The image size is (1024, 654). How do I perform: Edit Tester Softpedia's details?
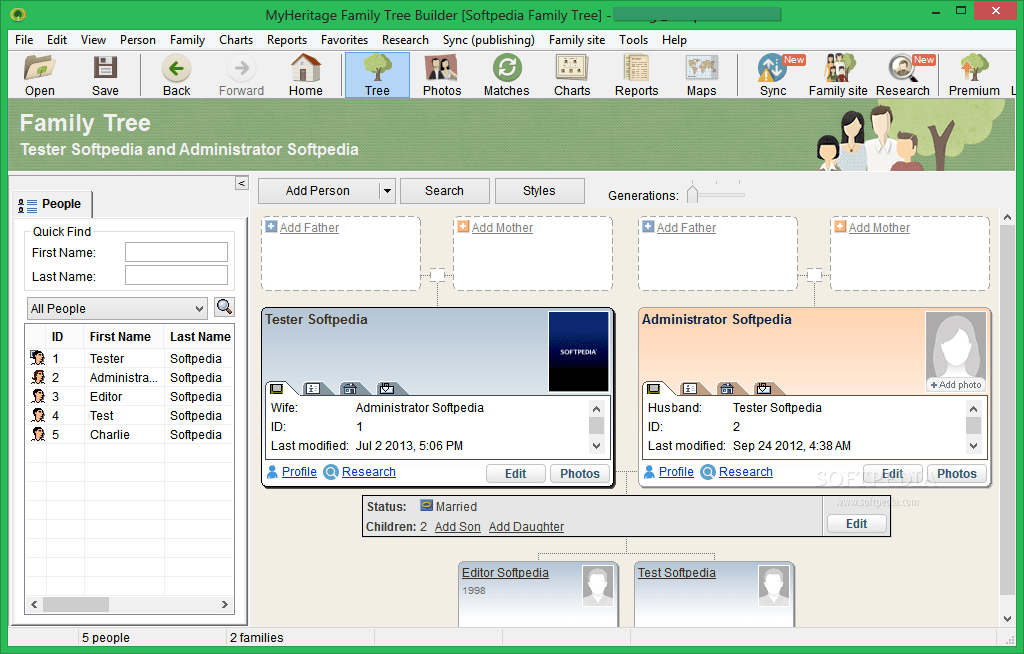point(515,472)
